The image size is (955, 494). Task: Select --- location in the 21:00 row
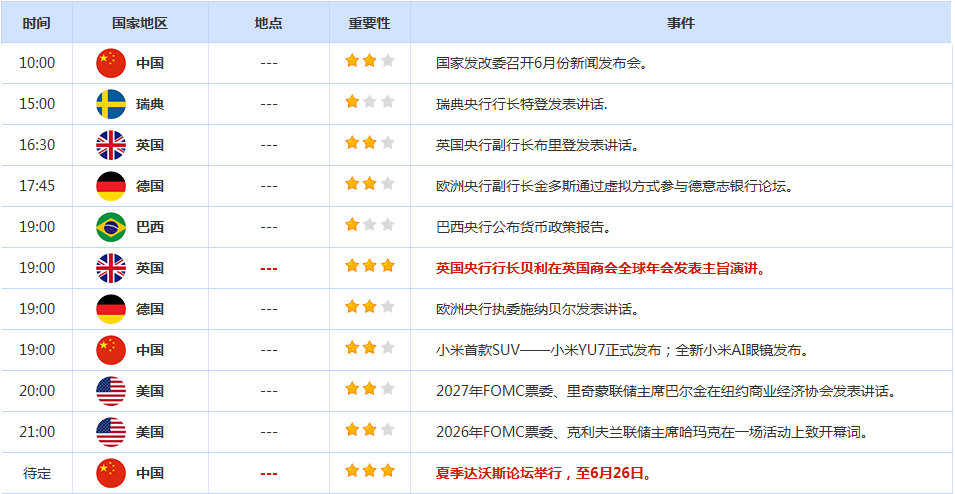(269, 432)
